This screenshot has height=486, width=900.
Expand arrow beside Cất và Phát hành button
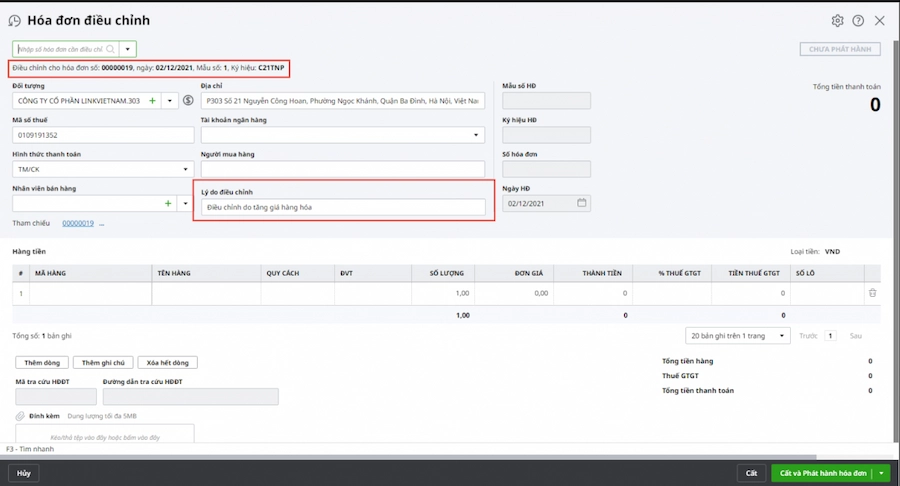click(881, 473)
